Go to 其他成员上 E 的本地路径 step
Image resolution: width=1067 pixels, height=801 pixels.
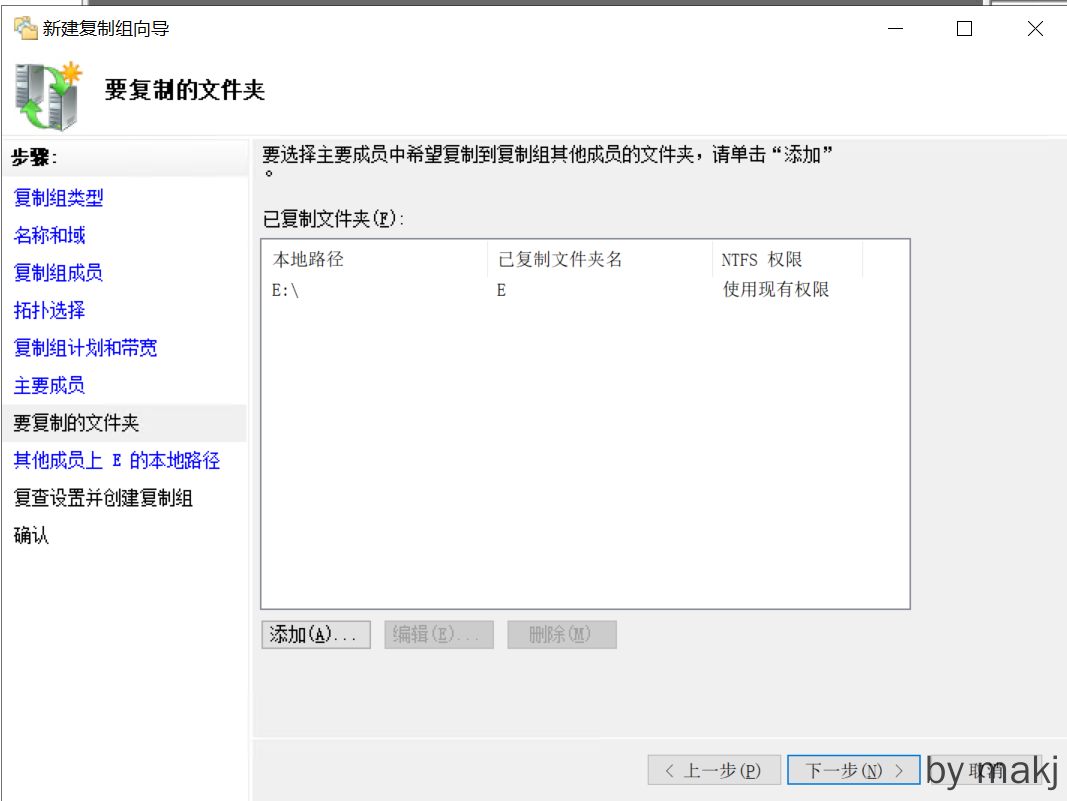click(x=116, y=461)
